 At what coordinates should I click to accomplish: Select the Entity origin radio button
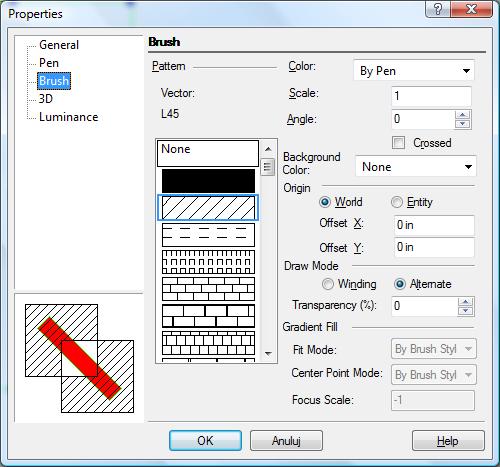(396, 202)
